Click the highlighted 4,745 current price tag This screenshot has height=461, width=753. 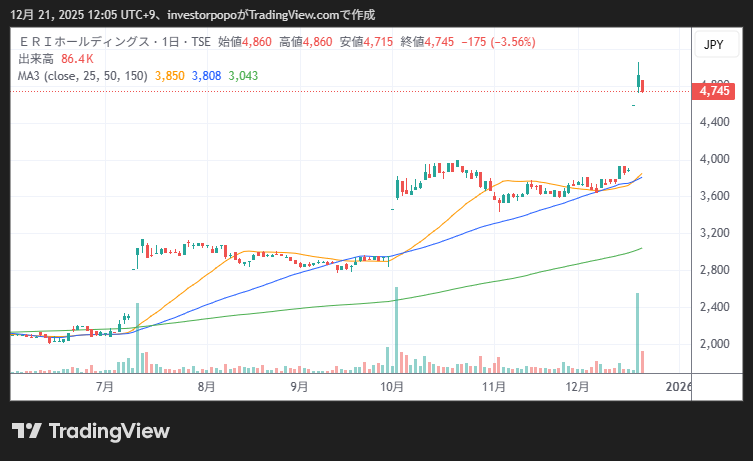(x=715, y=91)
